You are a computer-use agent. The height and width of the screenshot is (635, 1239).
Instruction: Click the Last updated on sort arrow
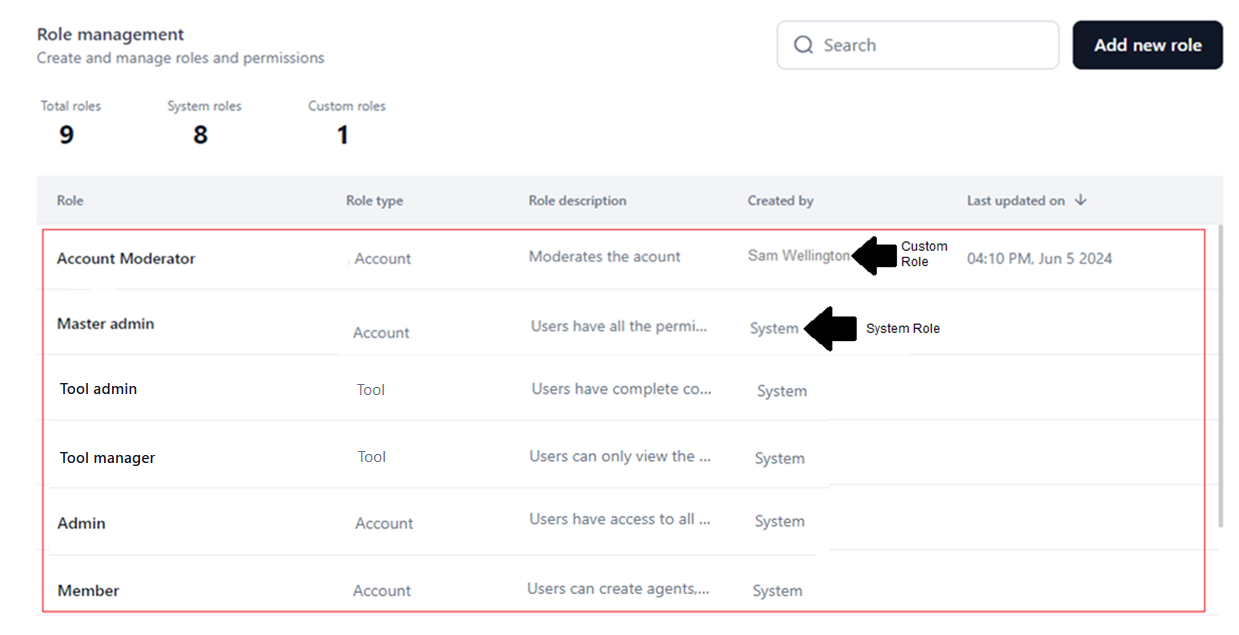tap(1080, 200)
